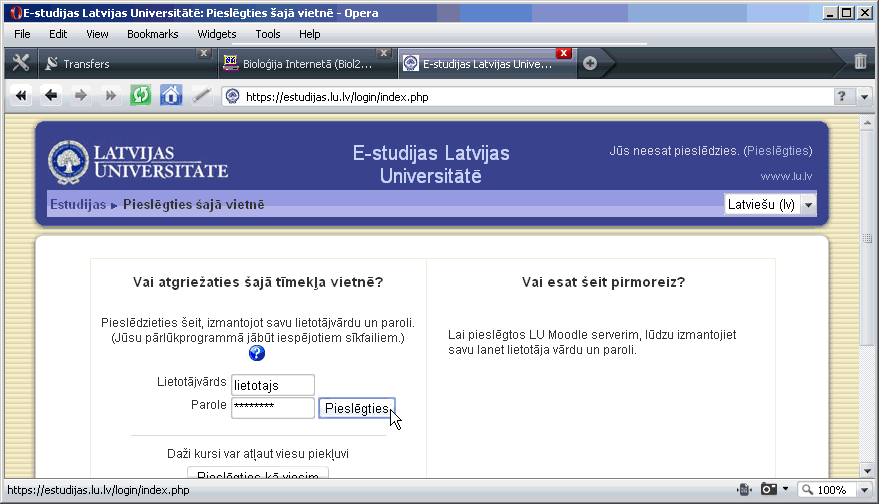The image size is (879, 504).
Task: Click the 'E-studijas Latvijas Universitātē' banner title
Action: (431, 164)
